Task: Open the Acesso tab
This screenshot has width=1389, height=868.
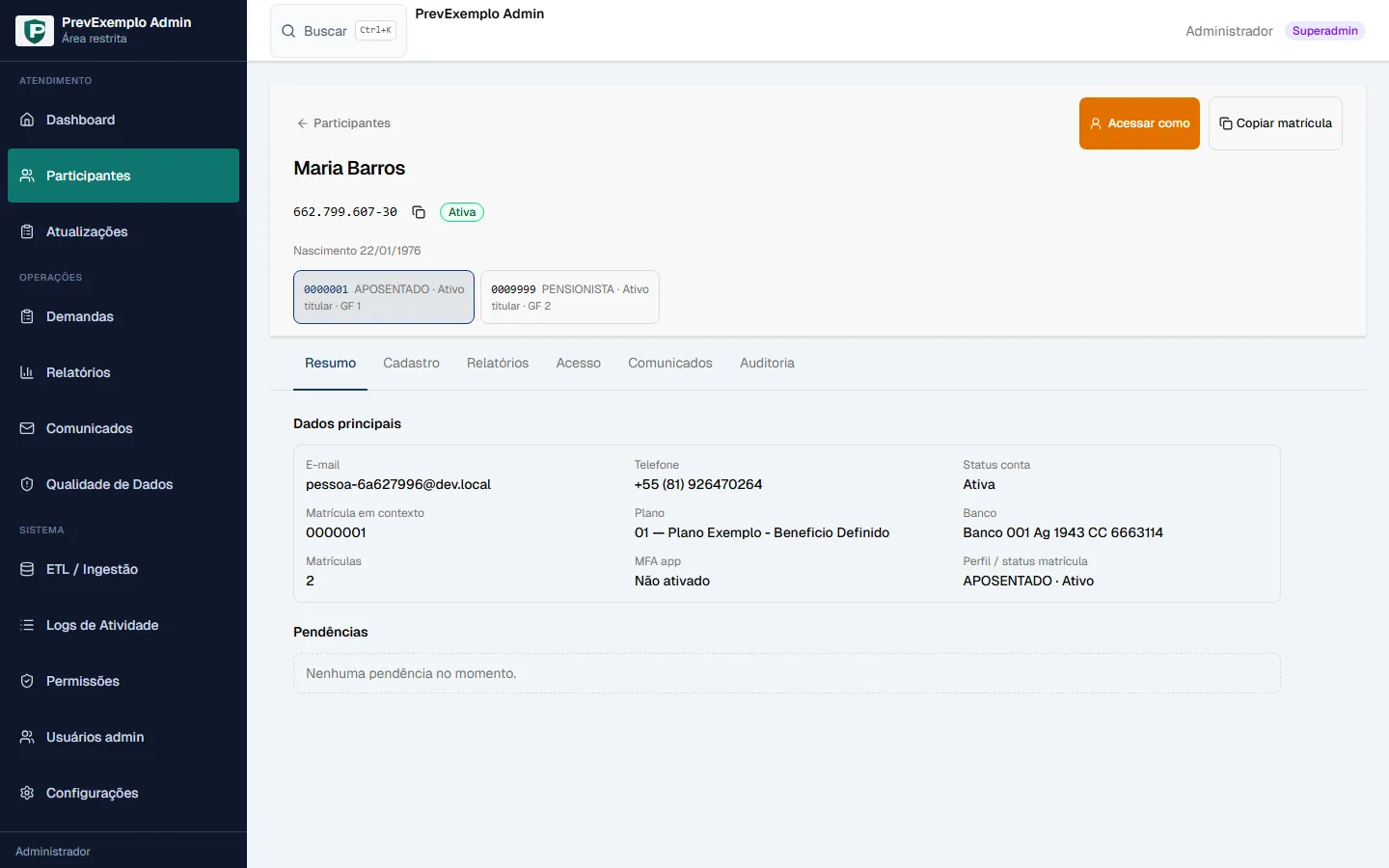Action: point(579,364)
